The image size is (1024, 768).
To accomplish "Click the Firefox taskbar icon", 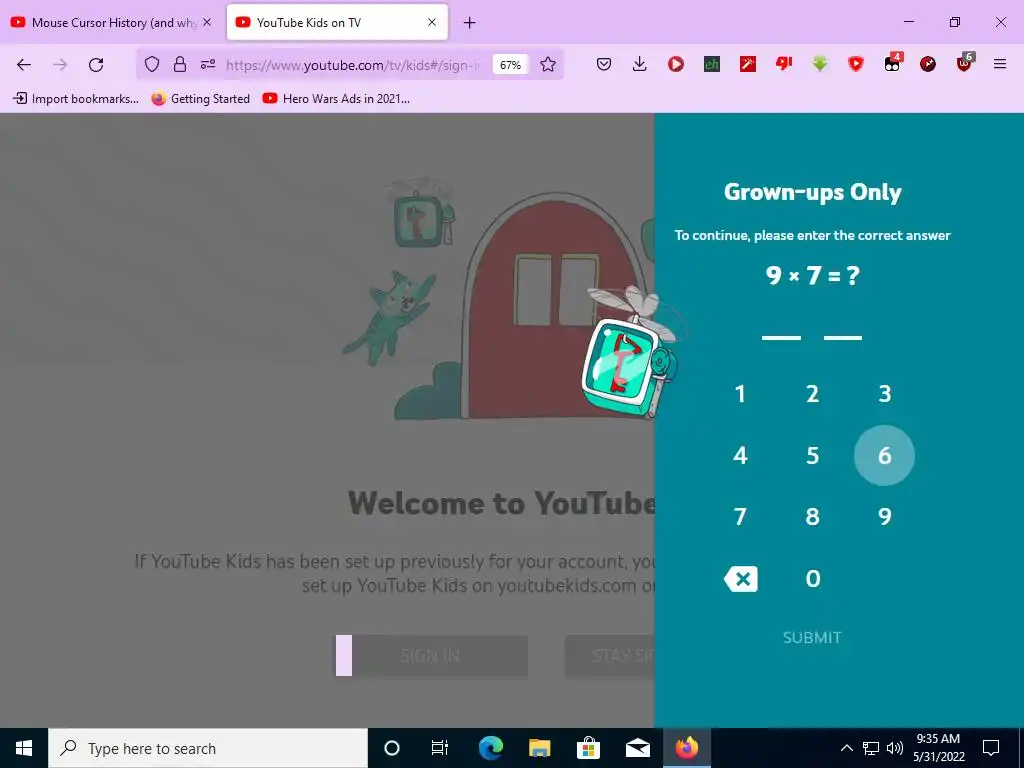I will tap(687, 748).
